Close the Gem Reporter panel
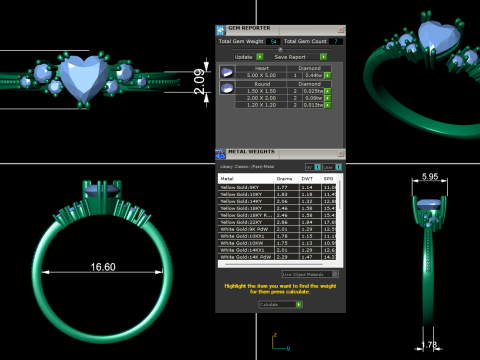 [341, 30]
